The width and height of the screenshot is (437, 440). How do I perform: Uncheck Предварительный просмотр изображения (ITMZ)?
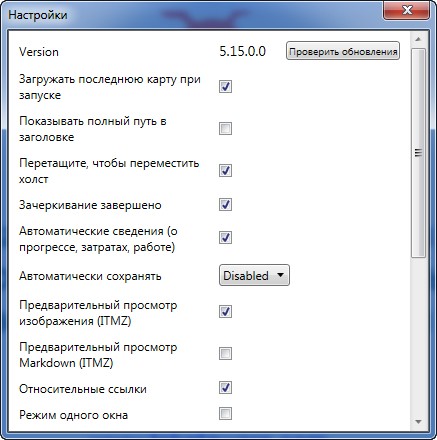(x=225, y=312)
